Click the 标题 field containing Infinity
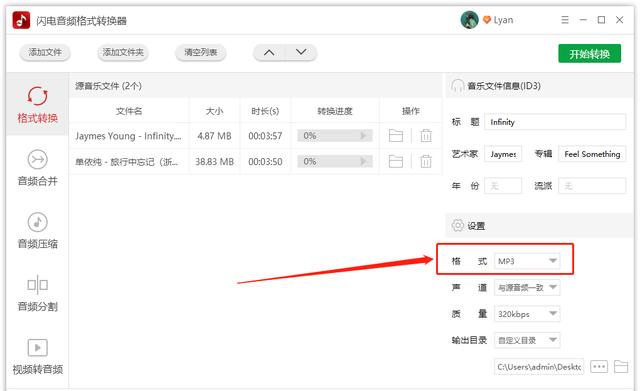Screen dimensions: 640x391 555,122
